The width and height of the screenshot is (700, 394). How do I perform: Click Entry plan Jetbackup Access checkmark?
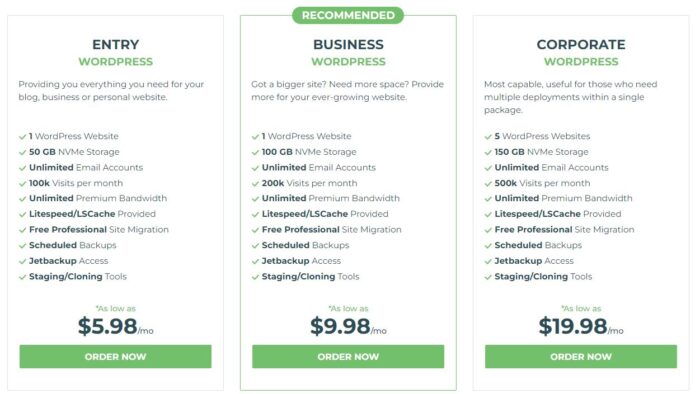22,261
